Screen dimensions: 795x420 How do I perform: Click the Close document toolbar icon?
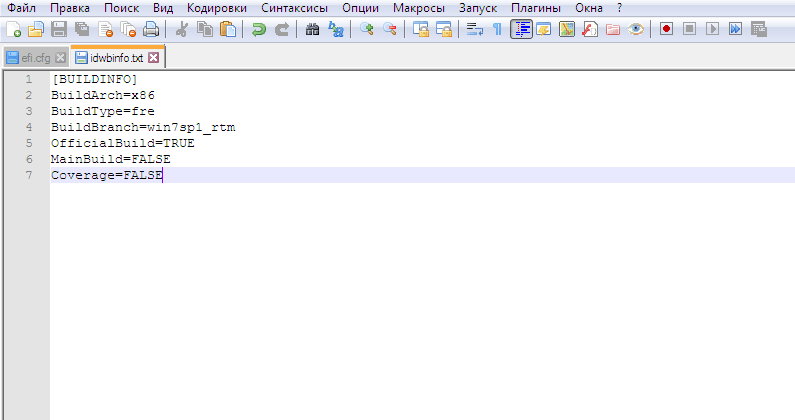105,29
